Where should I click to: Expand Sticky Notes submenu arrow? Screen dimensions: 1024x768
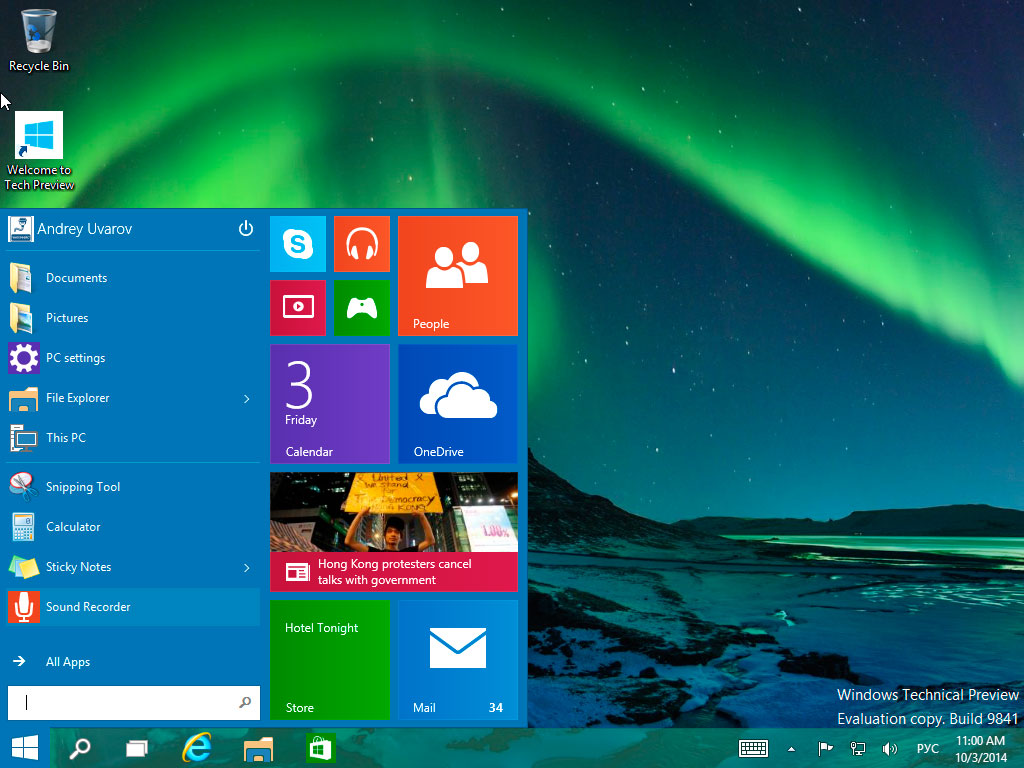(x=247, y=568)
